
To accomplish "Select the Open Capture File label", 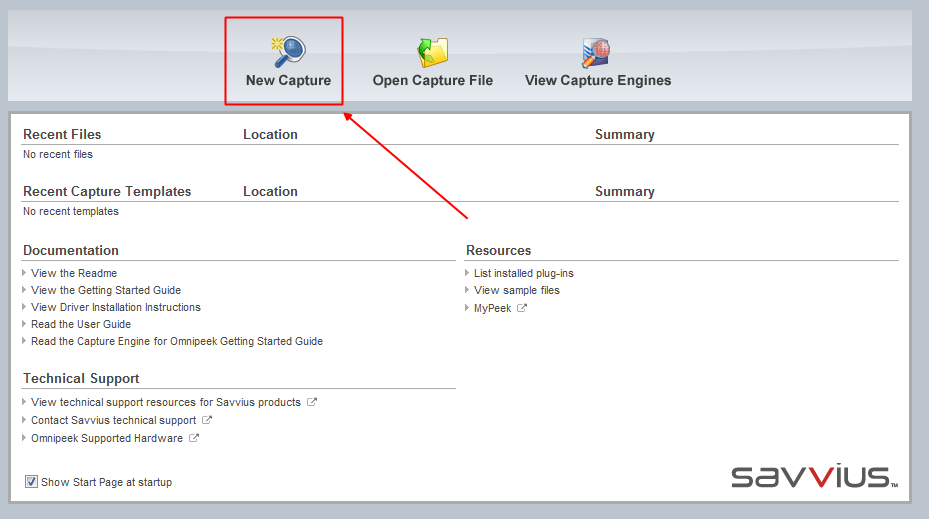I will pyautogui.click(x=433, y=80).
